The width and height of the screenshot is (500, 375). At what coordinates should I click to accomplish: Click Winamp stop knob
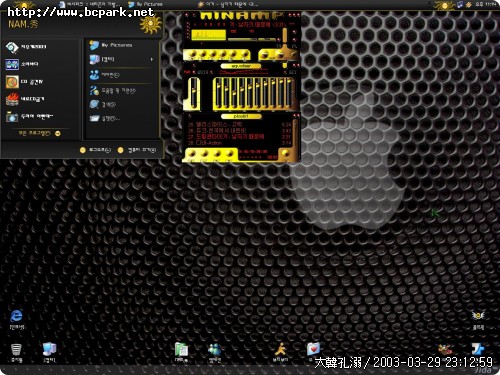[223, 54]
